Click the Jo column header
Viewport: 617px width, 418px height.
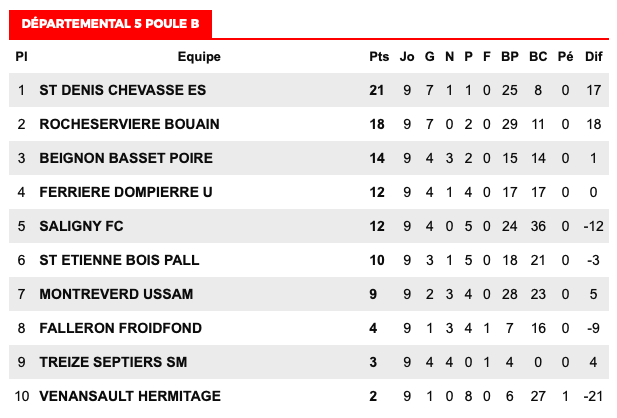click(x=407, y=57)
